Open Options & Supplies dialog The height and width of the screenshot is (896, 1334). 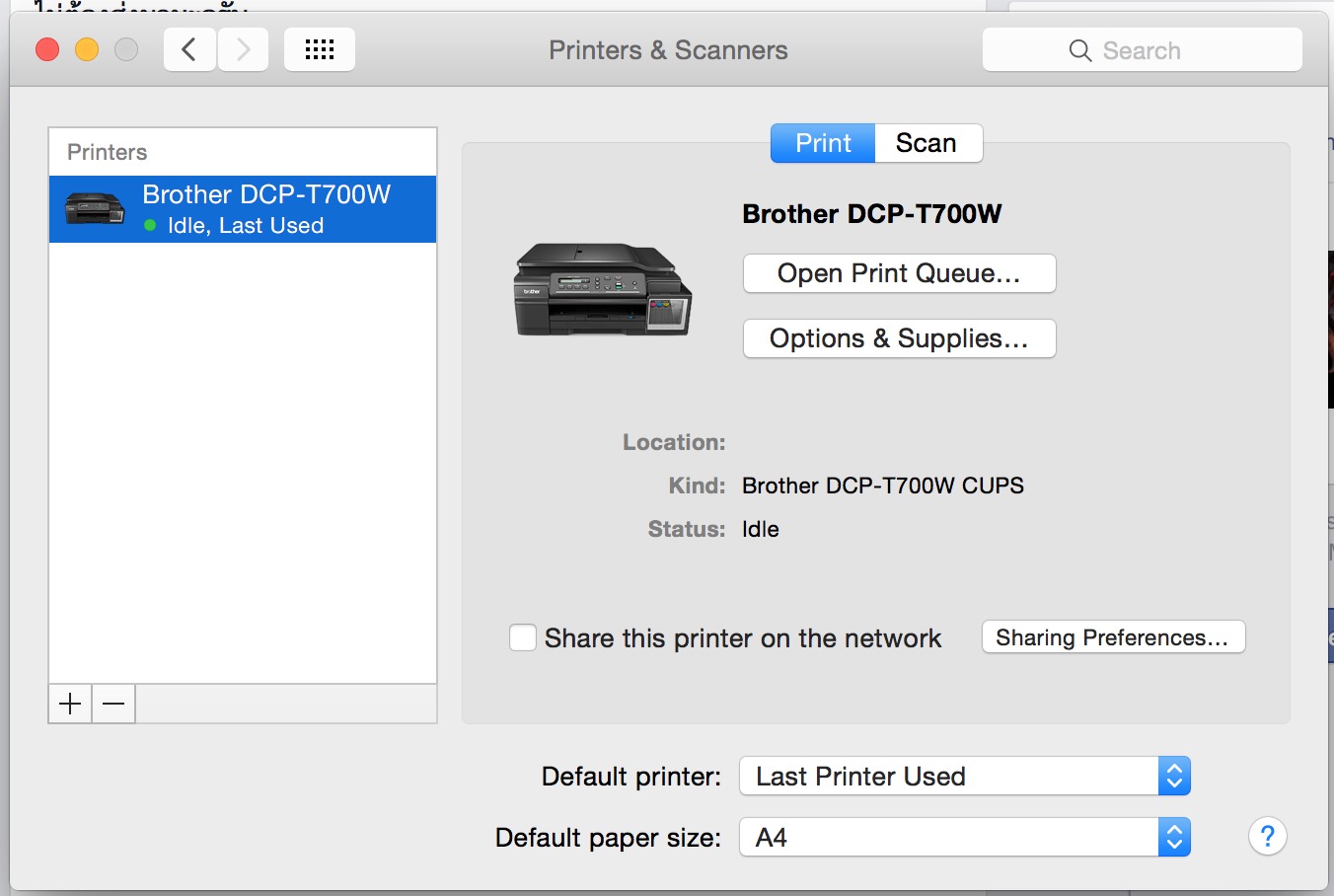[899, 338]
